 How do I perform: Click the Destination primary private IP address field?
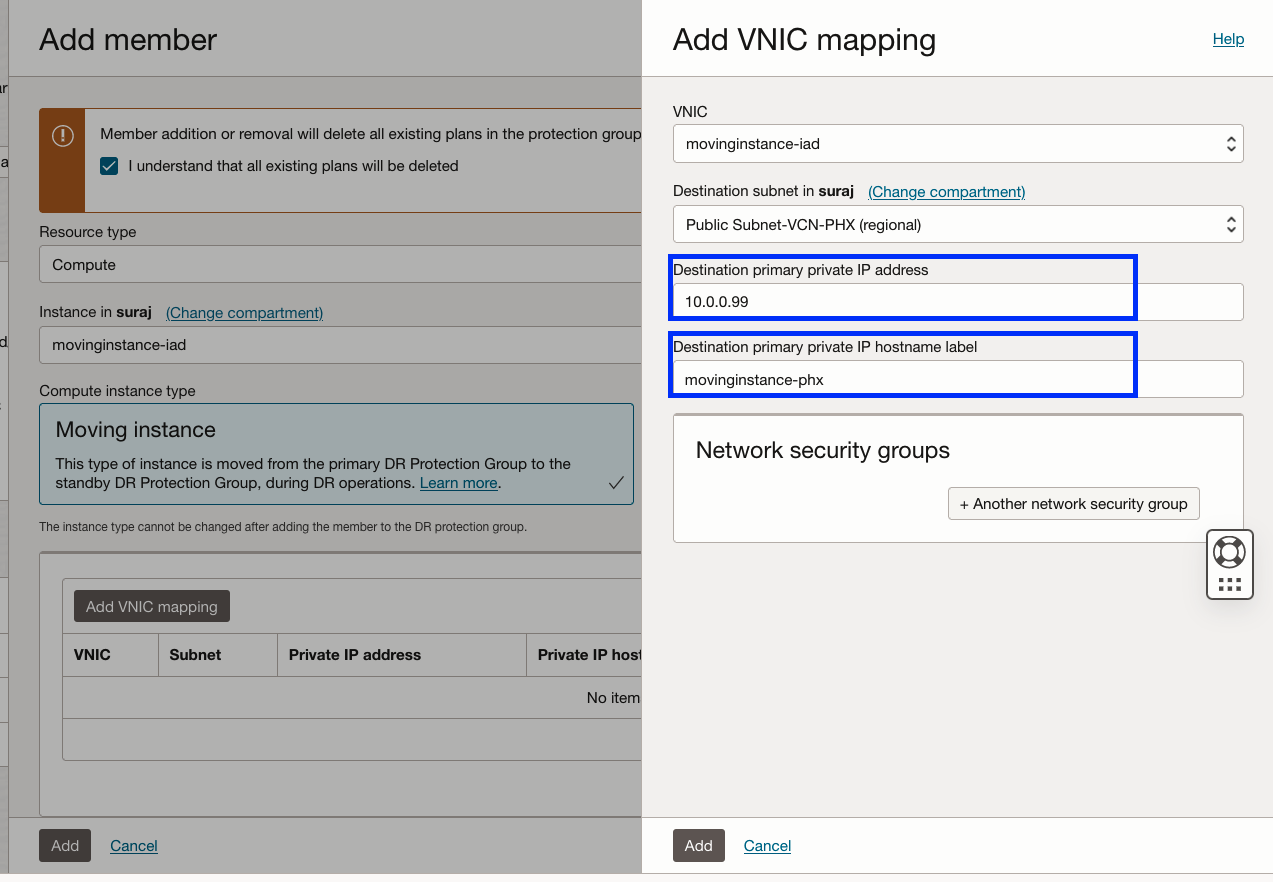(x=900, y=301)
